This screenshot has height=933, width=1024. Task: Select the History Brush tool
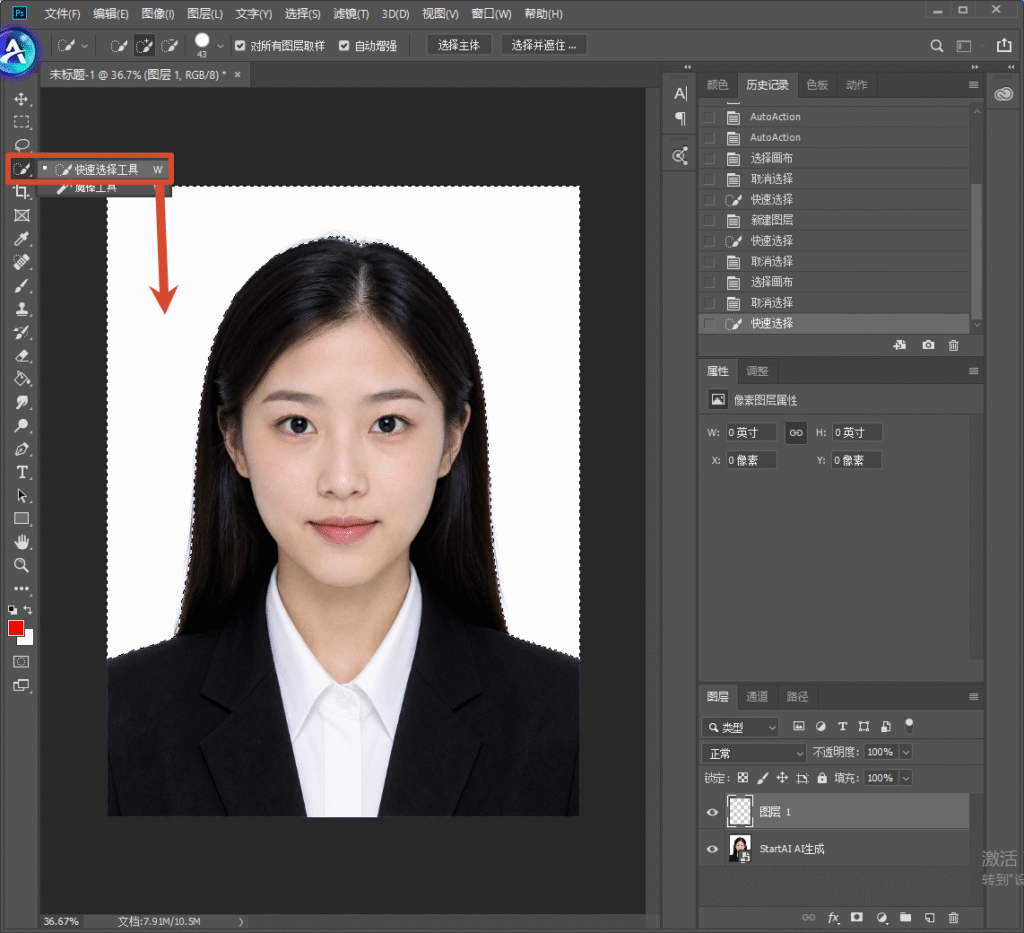click(x=22, y=332)
